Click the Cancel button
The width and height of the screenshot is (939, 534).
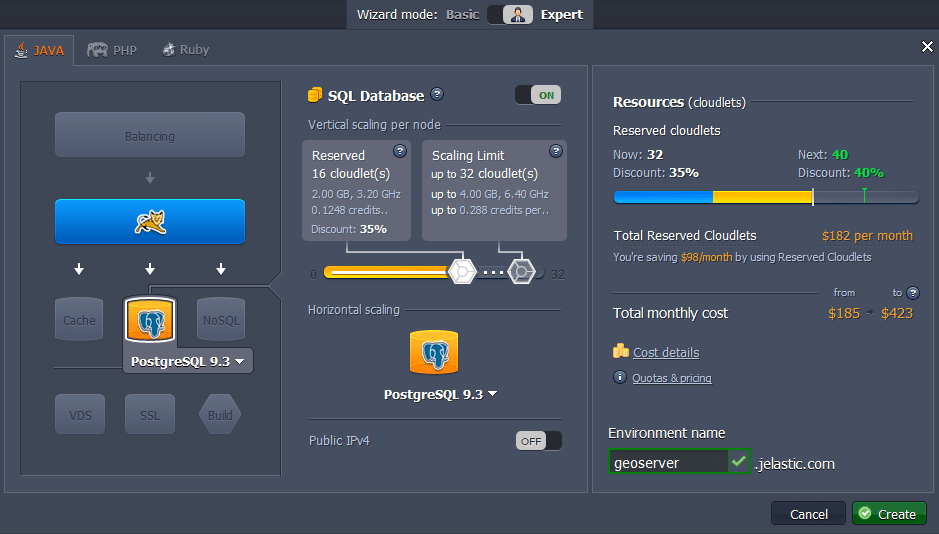(808, 514)
